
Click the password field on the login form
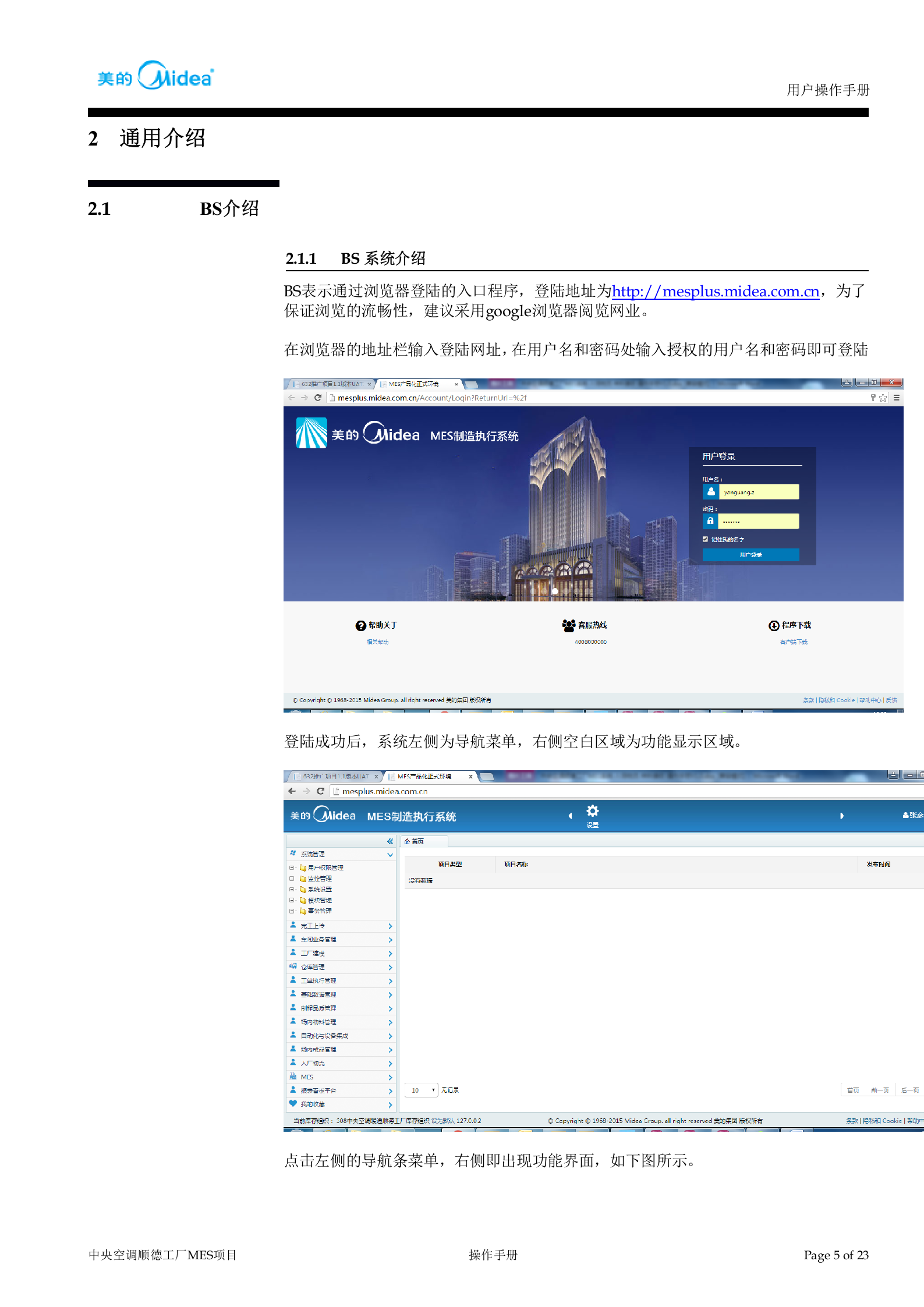click(x=758, y=521)
